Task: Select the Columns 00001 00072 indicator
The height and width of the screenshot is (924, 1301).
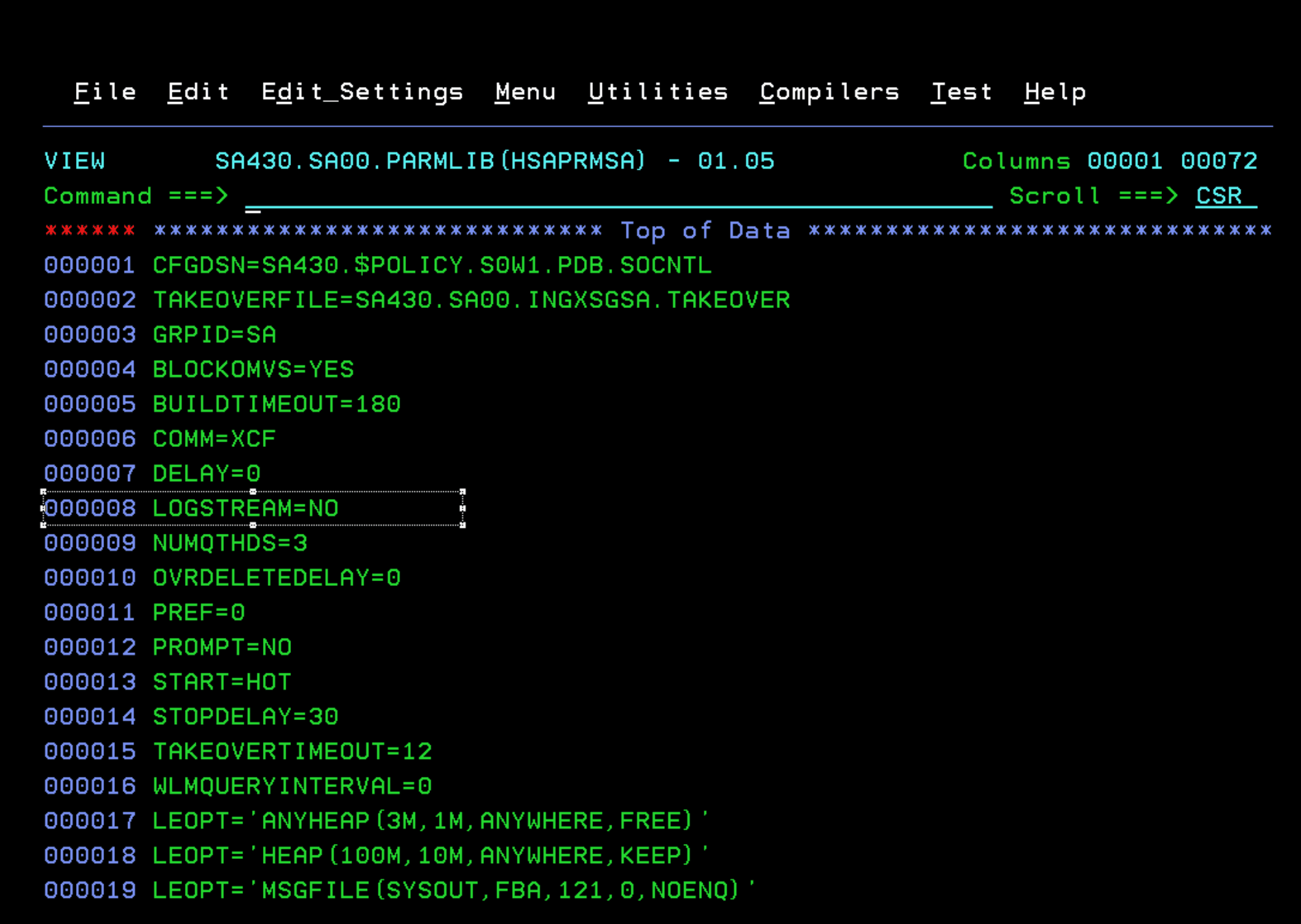Action: point(1109,160)
